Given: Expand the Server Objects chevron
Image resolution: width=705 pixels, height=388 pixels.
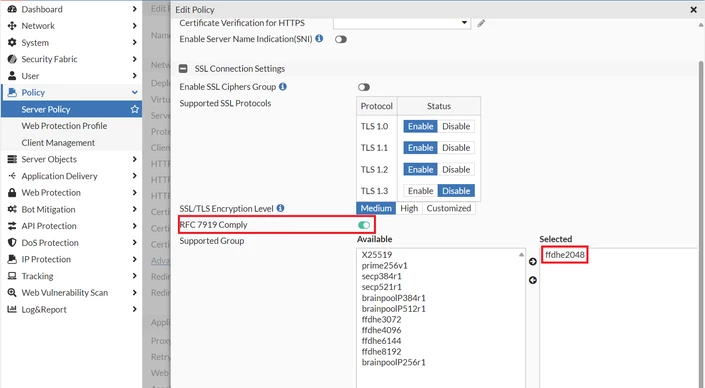Looking at the screenshot, I should click(134, 159).
